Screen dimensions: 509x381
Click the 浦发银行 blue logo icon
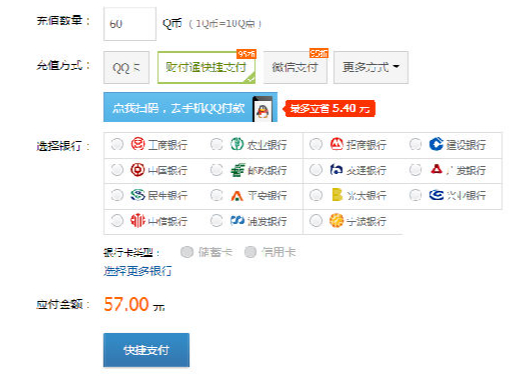[237, 221]
